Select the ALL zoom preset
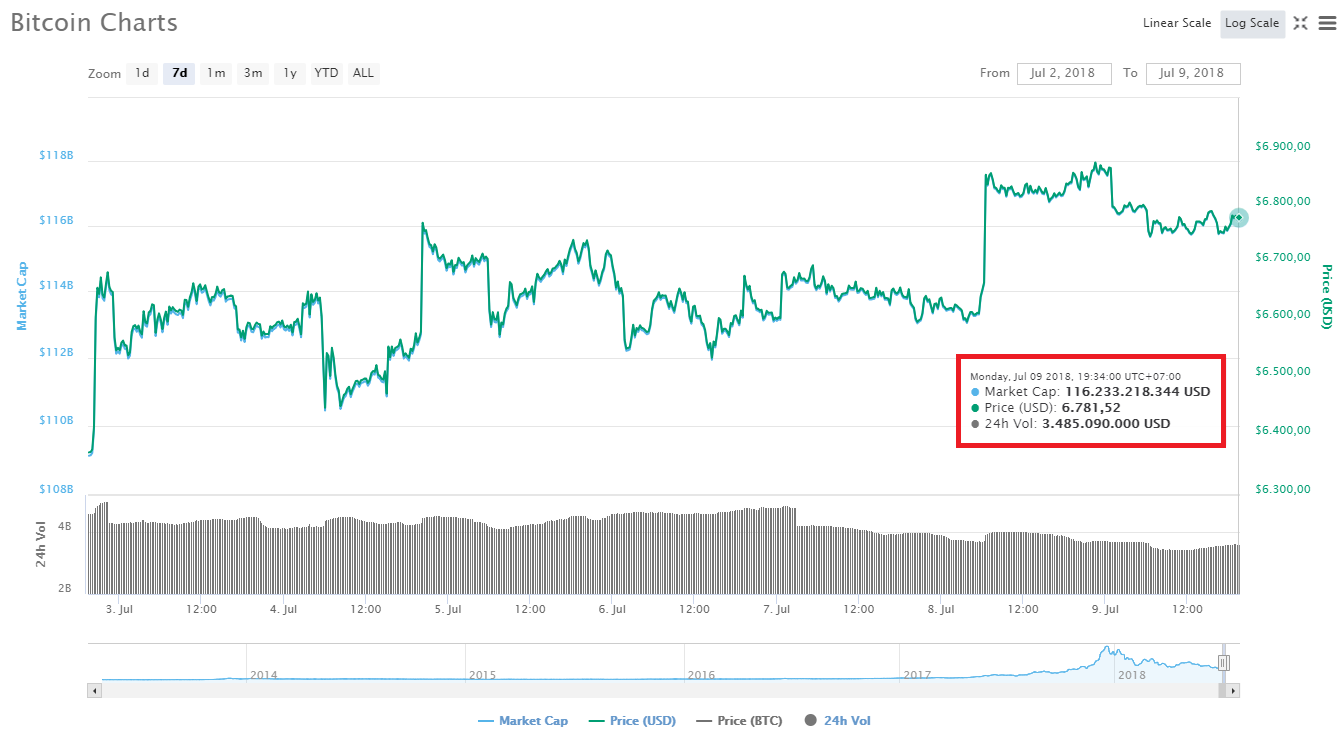Viewport: 1343px width, 737px height. point(362,72)
